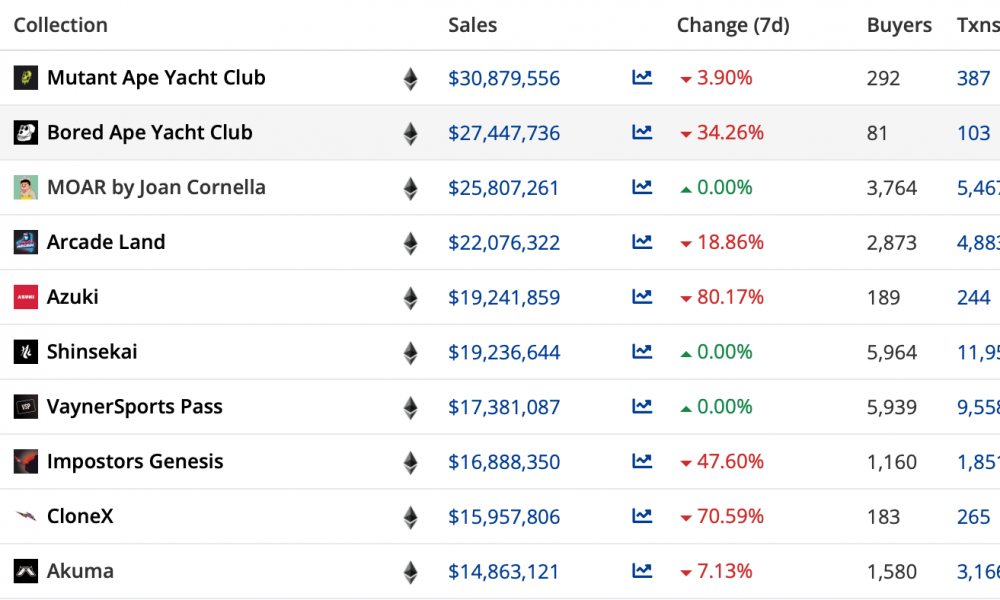Open Mutant Ape Yacht Club collection
1000x600 pixels.
[156, 78]
